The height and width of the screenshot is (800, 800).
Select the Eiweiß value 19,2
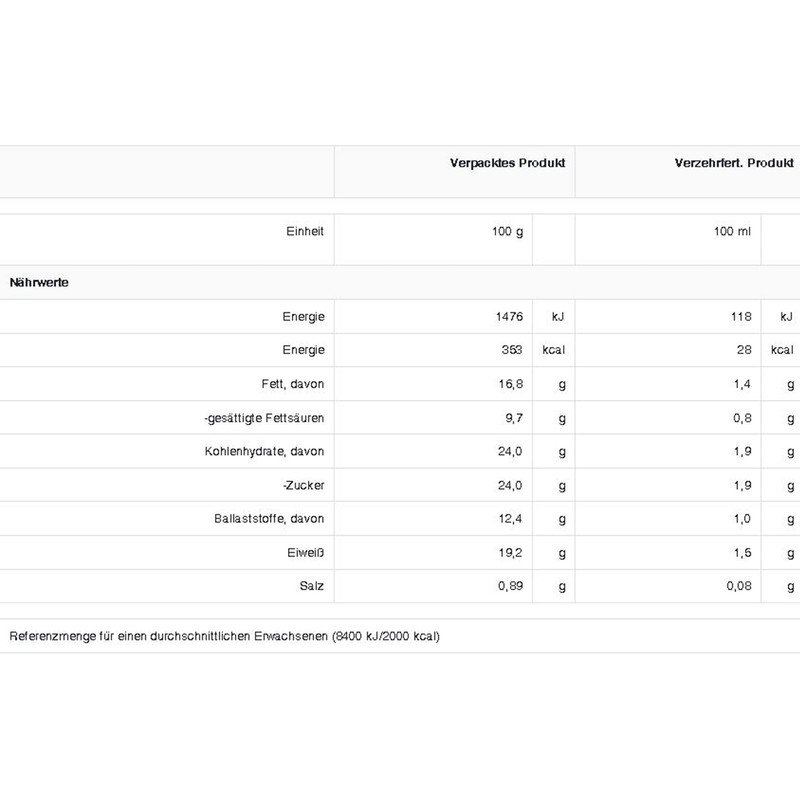[x=510, y=553]
